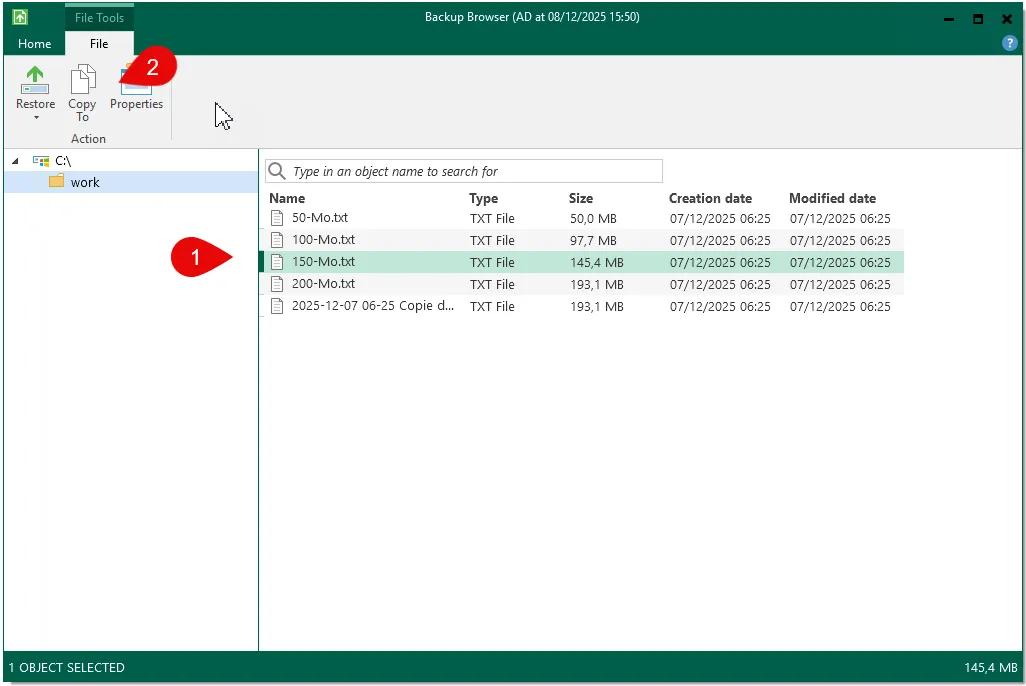Screen dimensions: 1026x686
Task: Select the 200-Mo.txt file row
Action: [x=323, y=284]
